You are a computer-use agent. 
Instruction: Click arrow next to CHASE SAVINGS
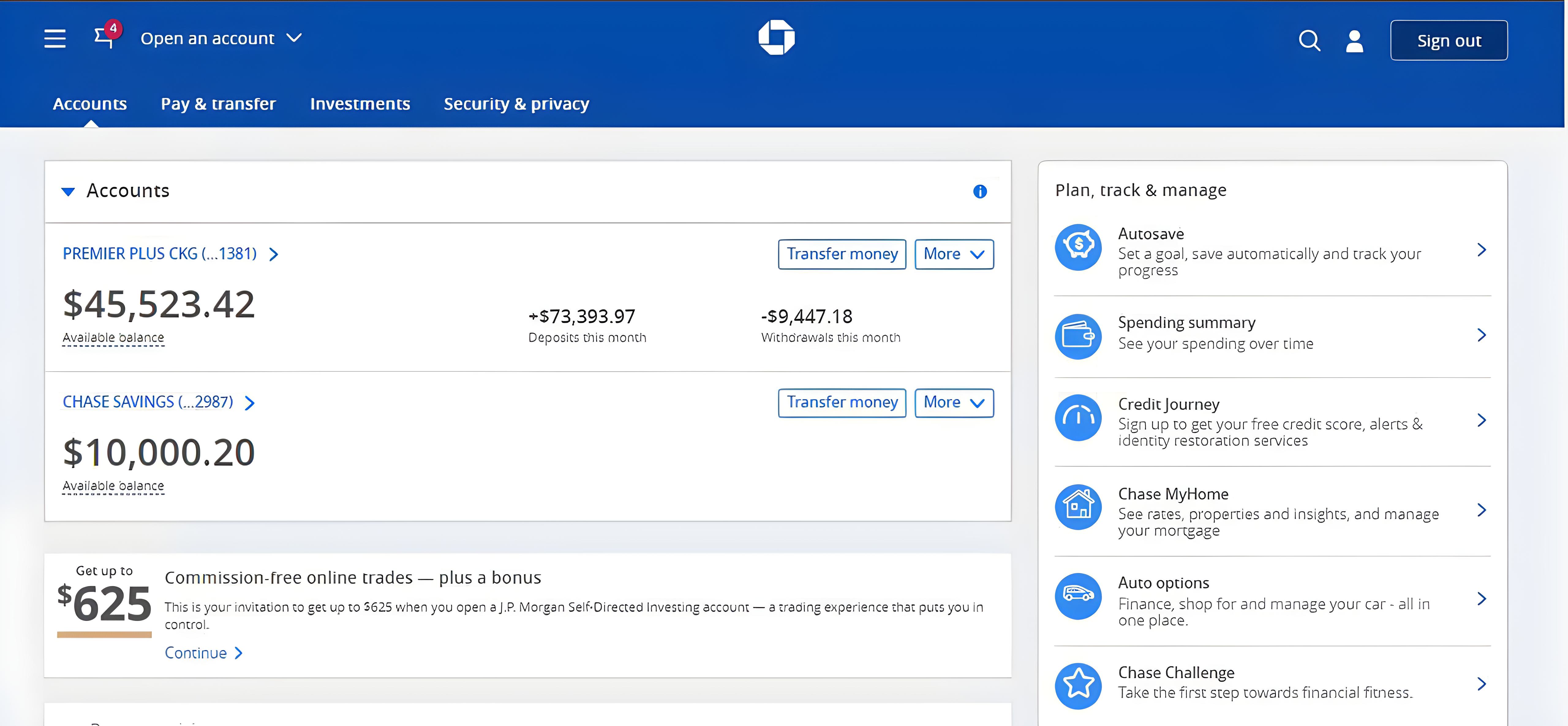pyautogui.click(x=250, y=403)
